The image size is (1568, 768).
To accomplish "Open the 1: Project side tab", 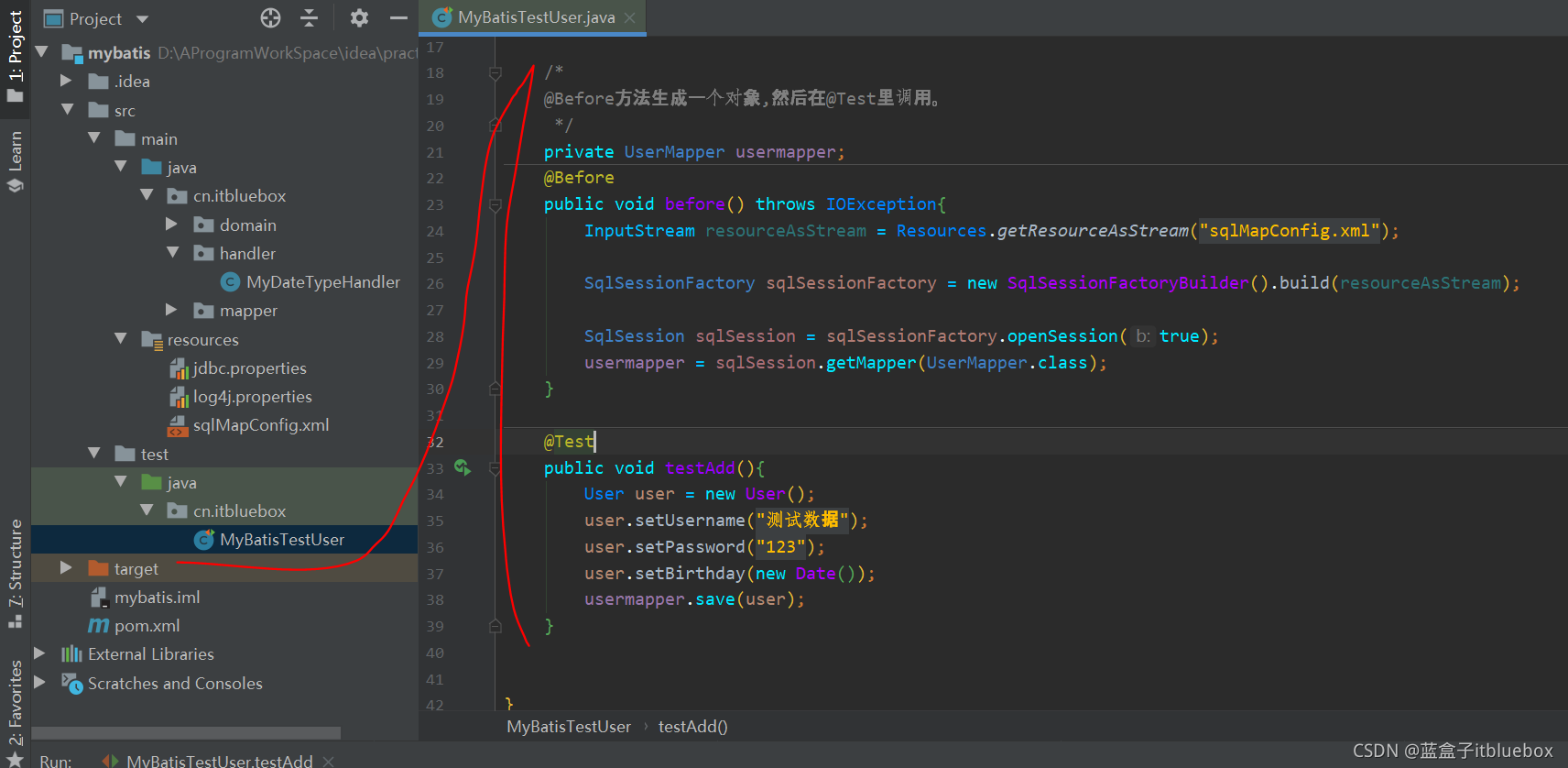I will tap(15, 57).
